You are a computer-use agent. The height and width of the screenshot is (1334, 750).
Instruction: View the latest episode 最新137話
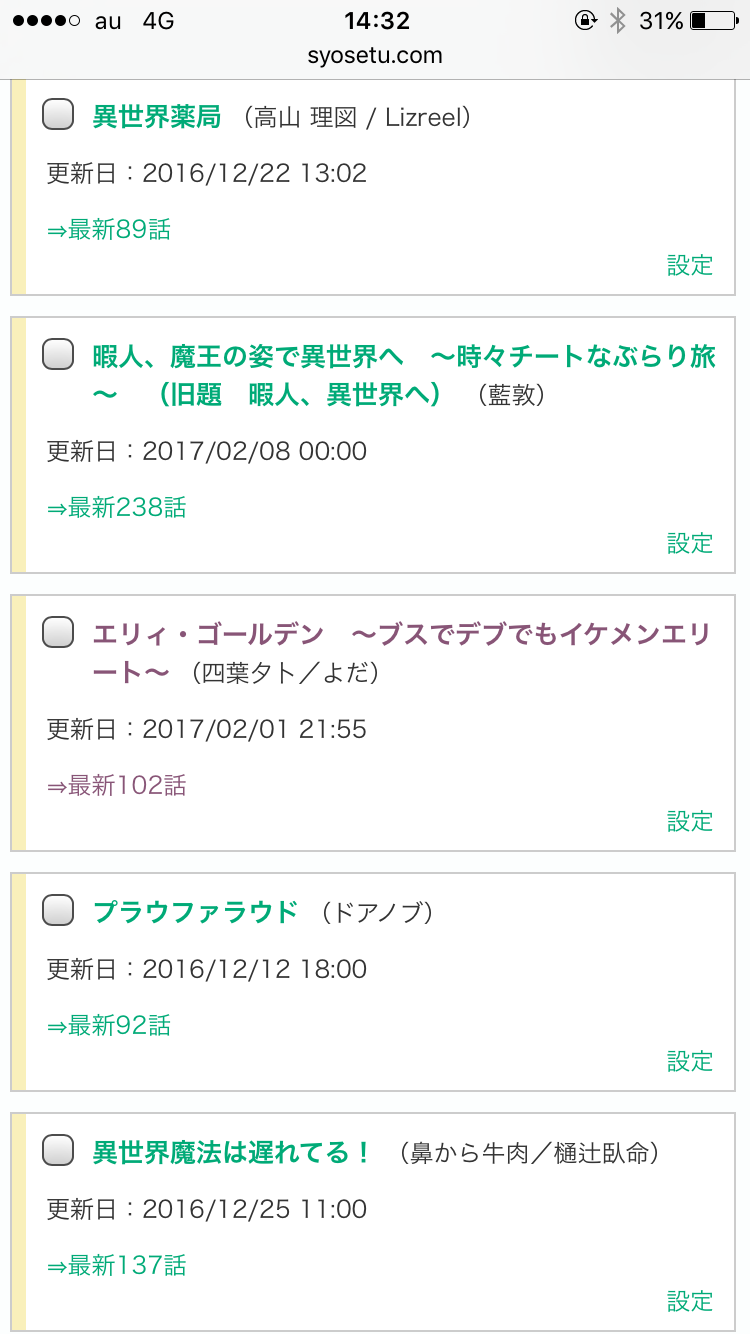pos(117,1266)
